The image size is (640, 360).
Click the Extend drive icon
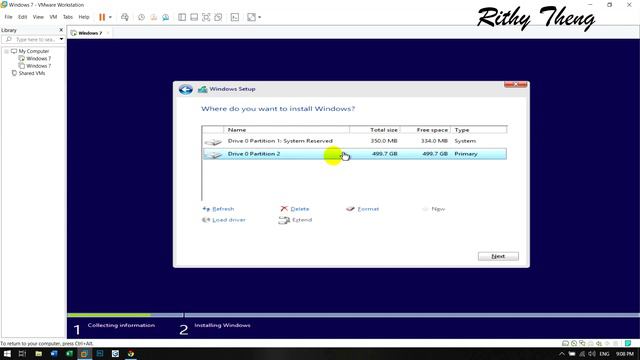(284, 220)
